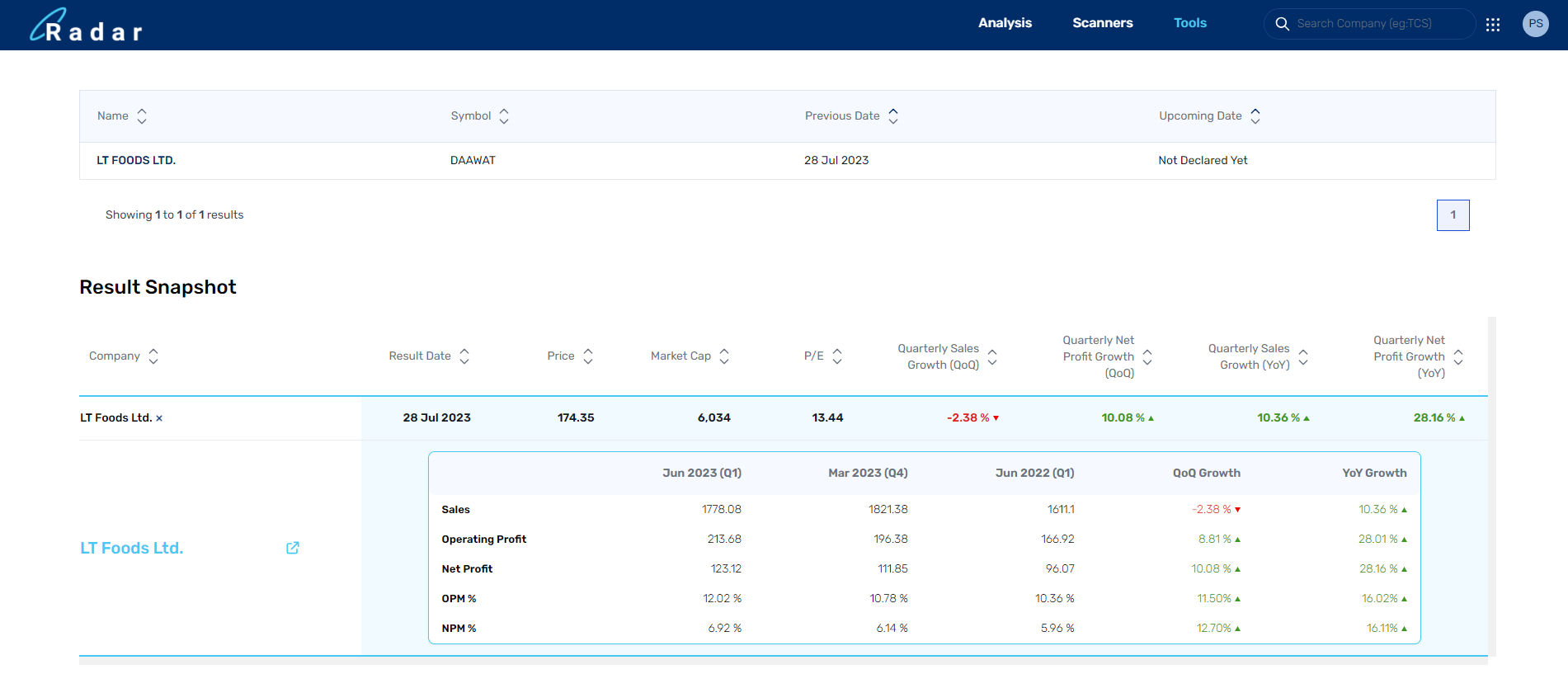1568x674 pixels.
Task: Sort by Market Cap arrows
Action: [724, 356]
